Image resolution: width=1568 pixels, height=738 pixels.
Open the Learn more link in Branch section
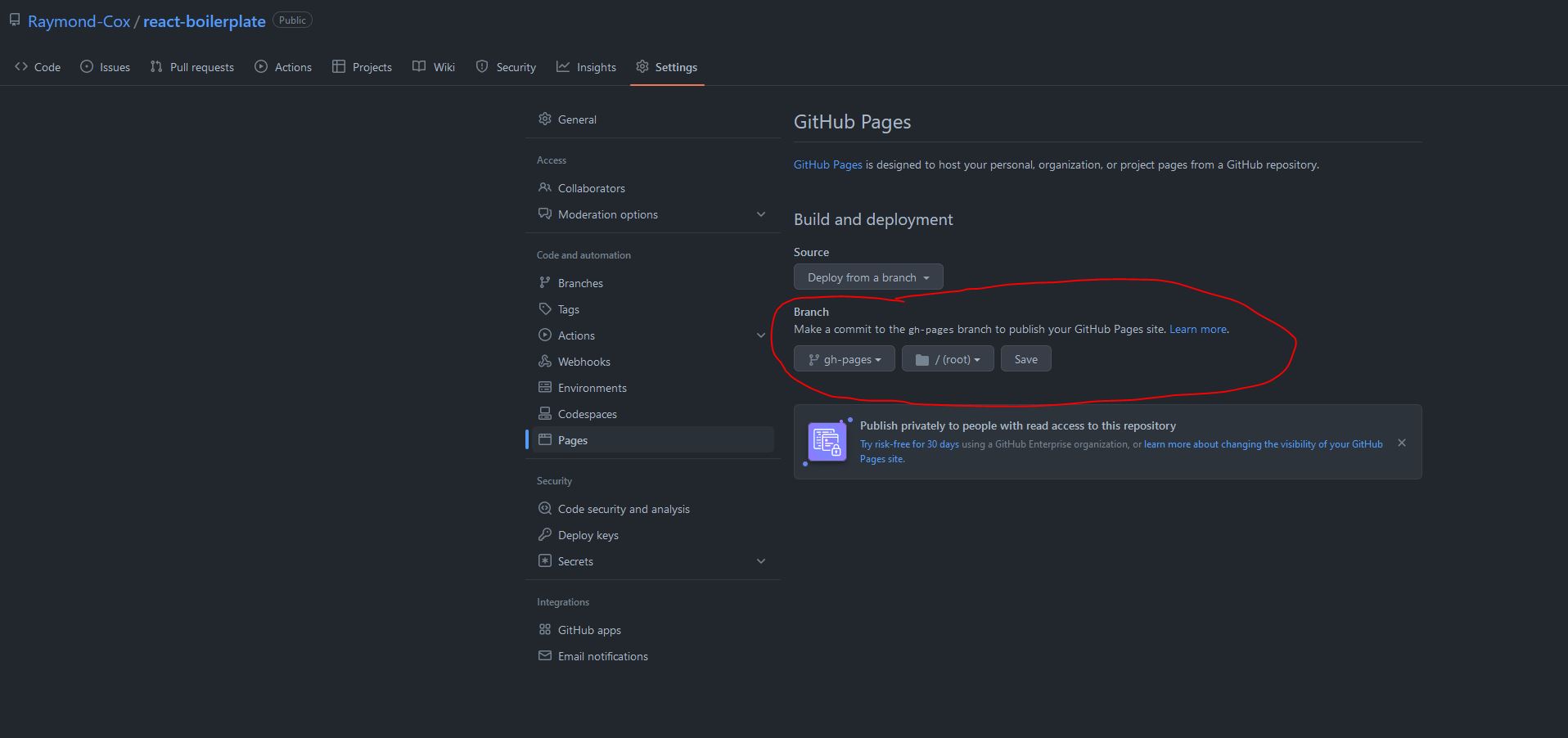1198,329
